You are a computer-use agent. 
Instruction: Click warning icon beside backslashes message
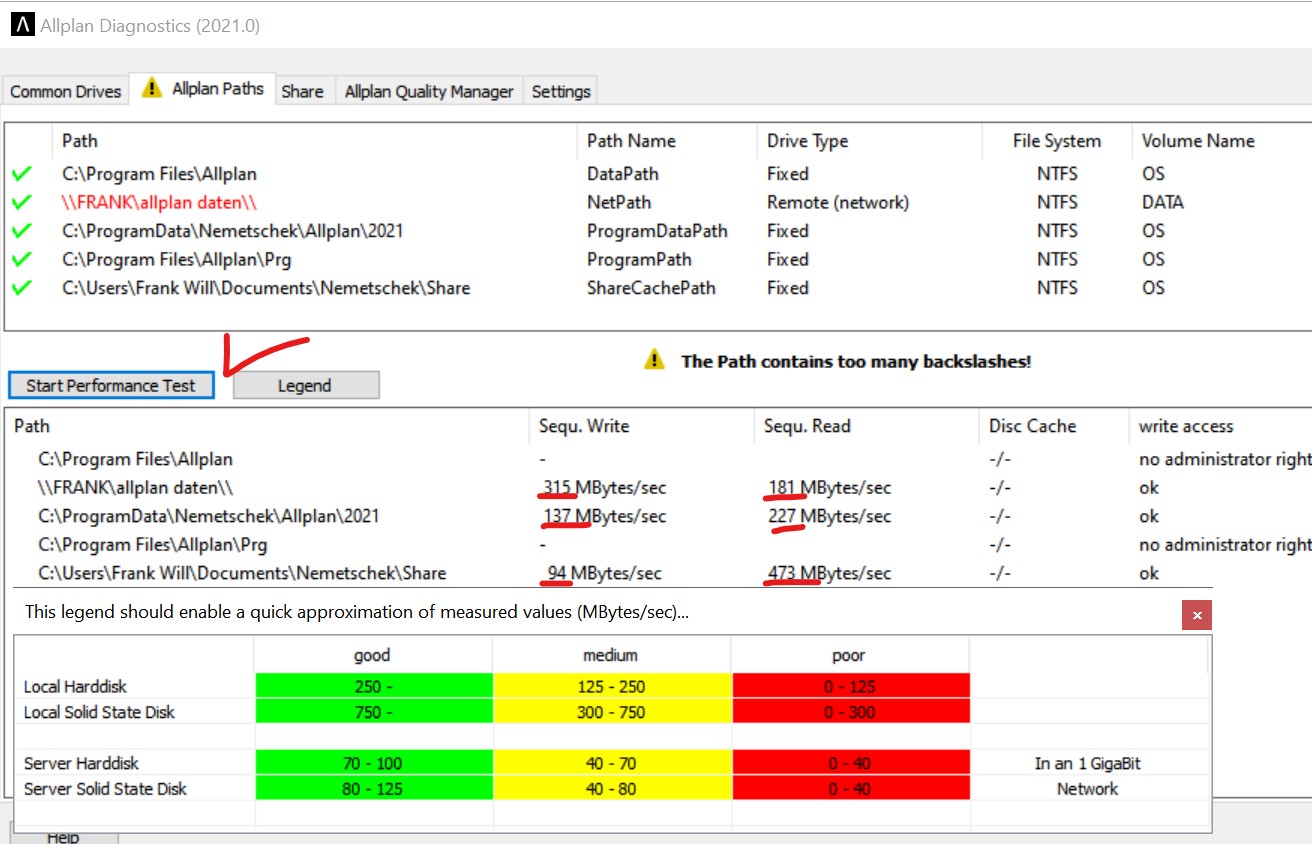pos(654,361)
